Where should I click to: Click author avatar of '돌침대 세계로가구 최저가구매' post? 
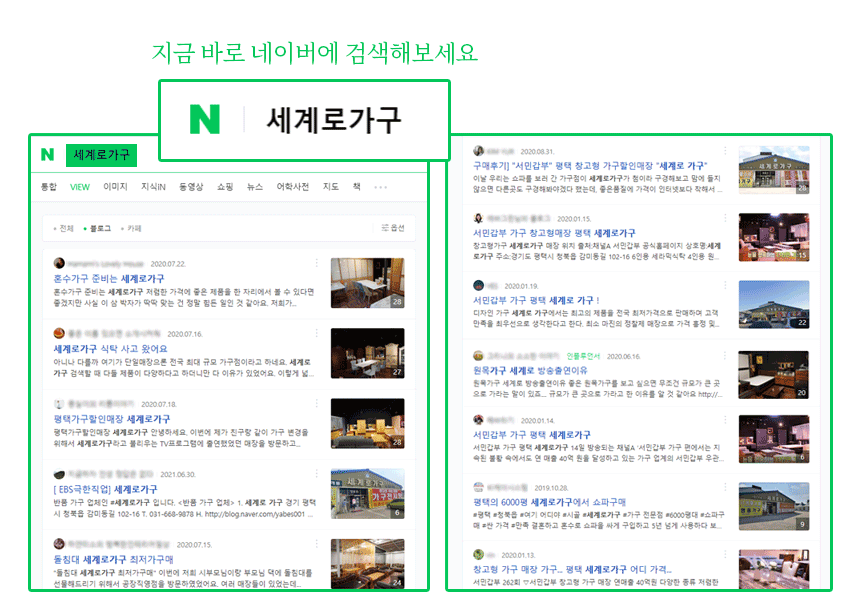pos(59,544)
